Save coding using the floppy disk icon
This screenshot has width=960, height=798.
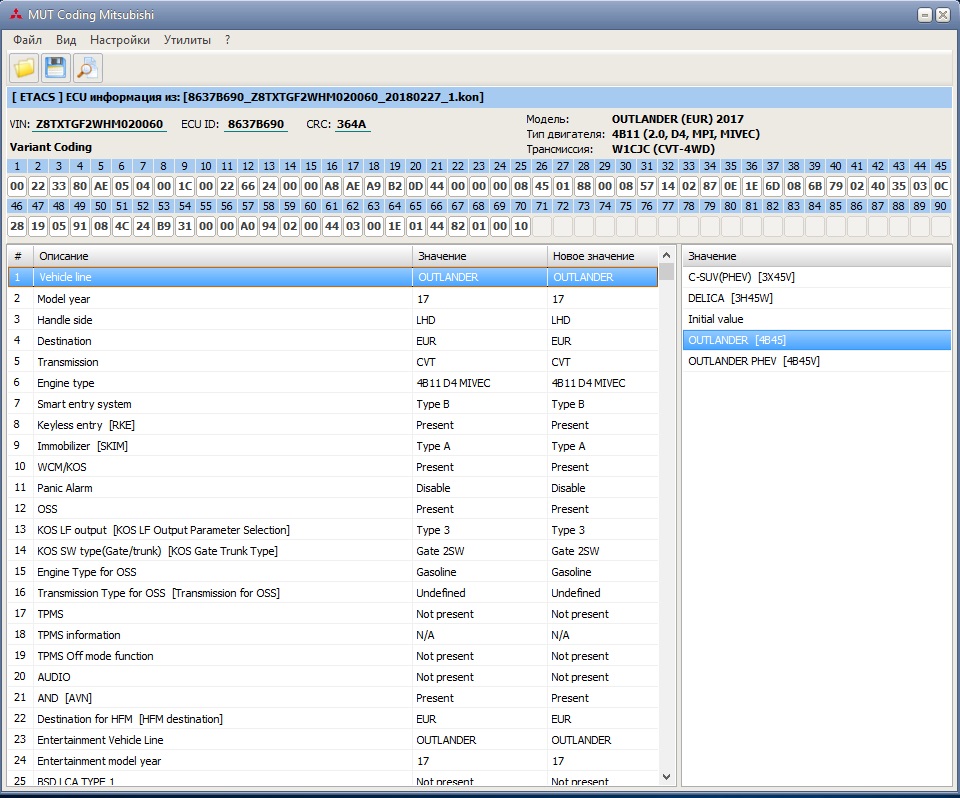pyautogui.click(x=56, y=68)
